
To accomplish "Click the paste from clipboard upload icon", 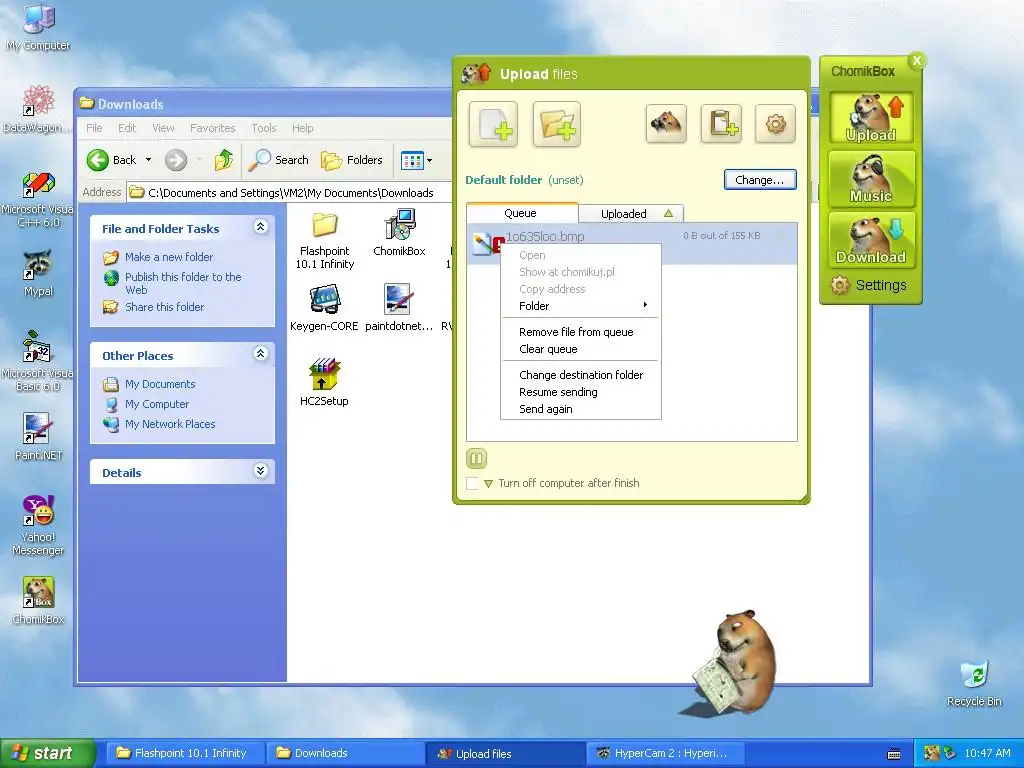I will (721, 123).
